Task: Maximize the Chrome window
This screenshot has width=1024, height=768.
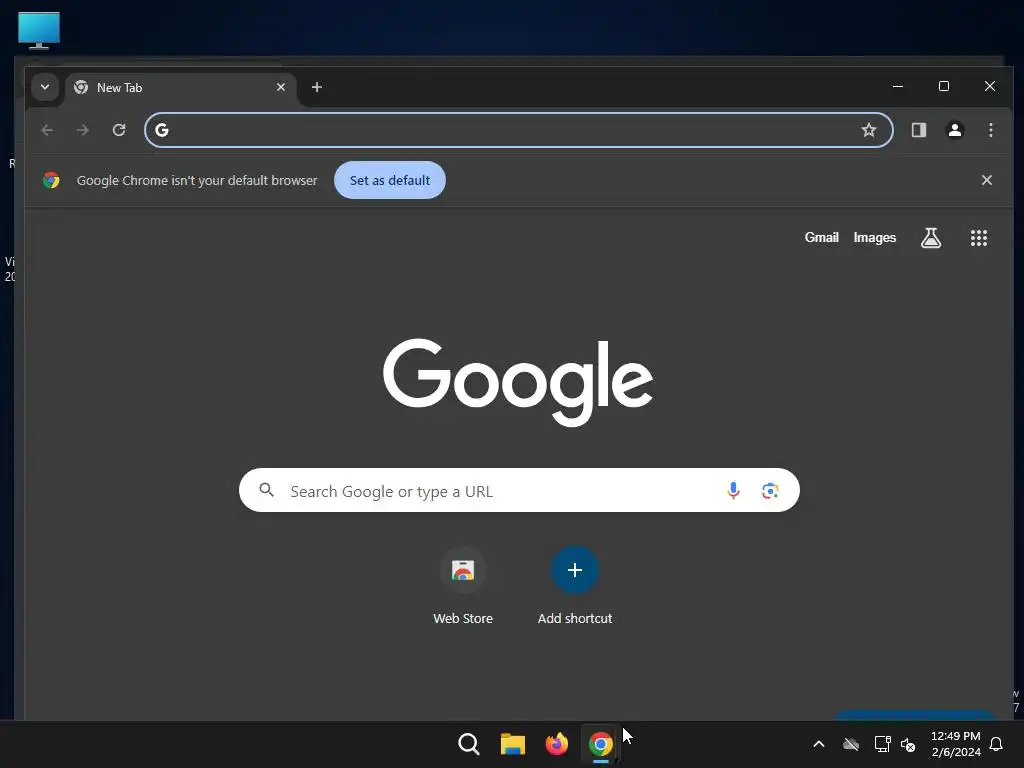Action: pyautogui.click(x=944, y=86)
